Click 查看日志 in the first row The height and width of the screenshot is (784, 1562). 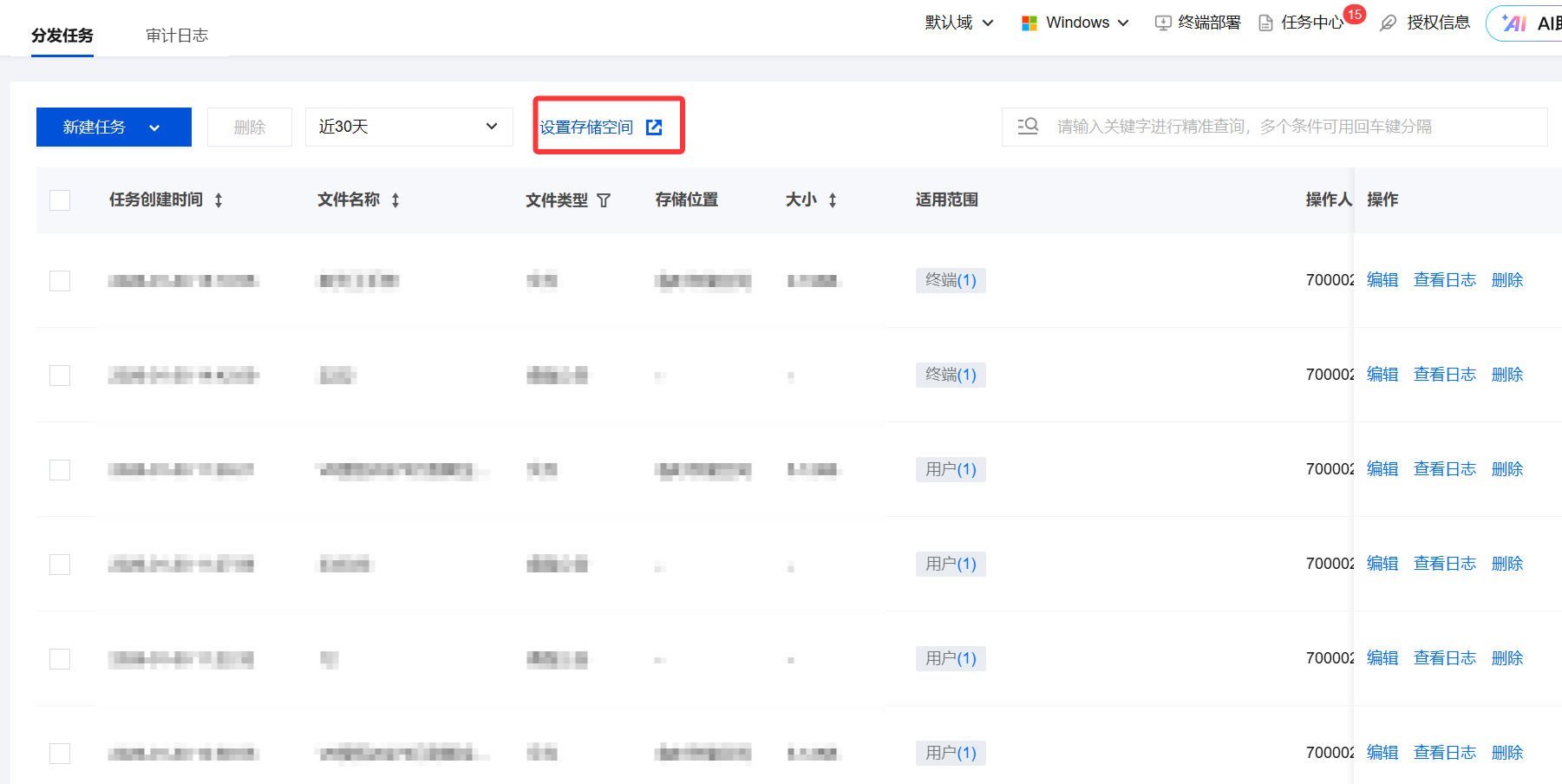(1444, 280)
